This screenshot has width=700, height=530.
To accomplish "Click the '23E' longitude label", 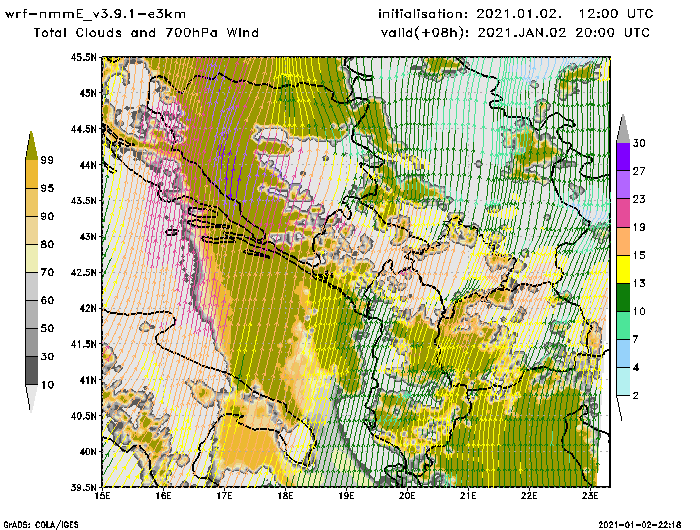I will click(590, 496).
